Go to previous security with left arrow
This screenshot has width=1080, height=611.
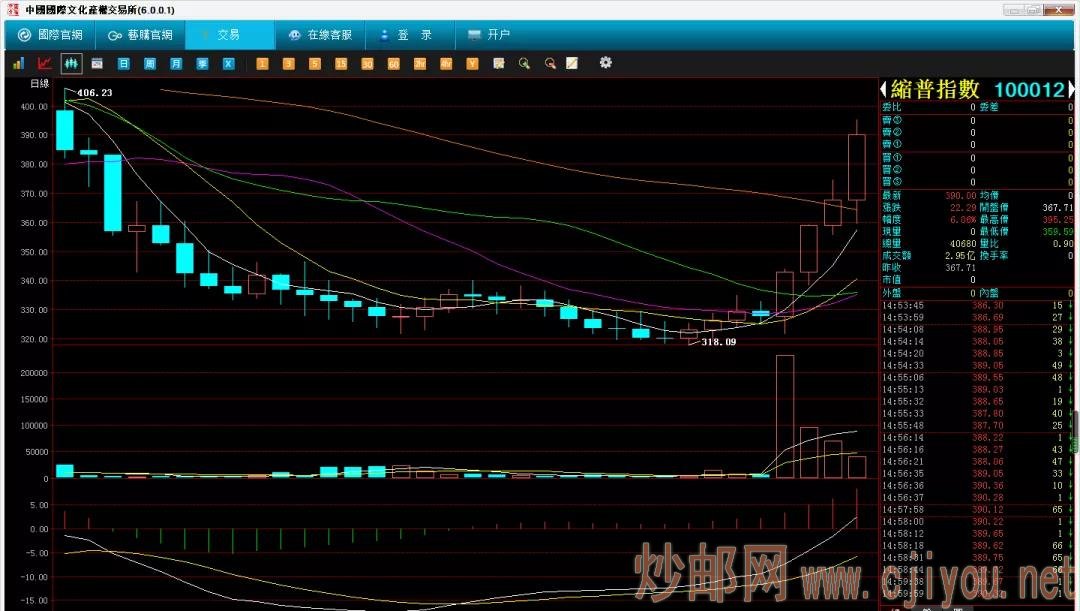tap(883, 90)
